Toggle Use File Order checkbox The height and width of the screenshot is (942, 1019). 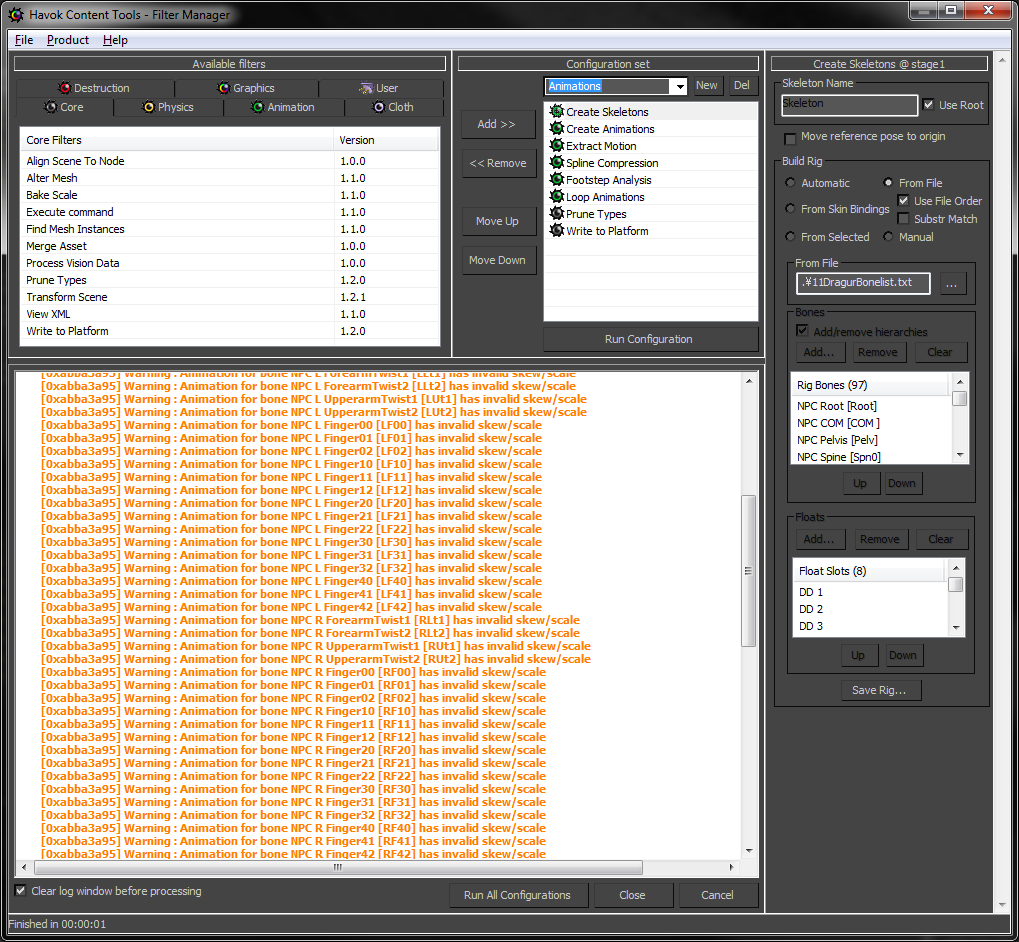pos(903,200)
